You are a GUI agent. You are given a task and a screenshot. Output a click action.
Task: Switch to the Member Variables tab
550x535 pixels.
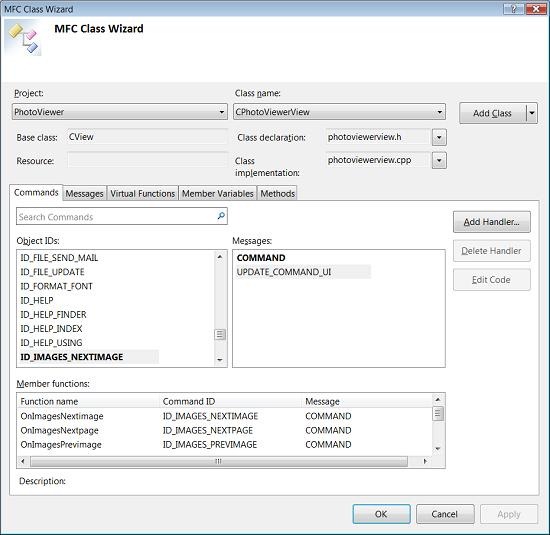tap(217, 193)
